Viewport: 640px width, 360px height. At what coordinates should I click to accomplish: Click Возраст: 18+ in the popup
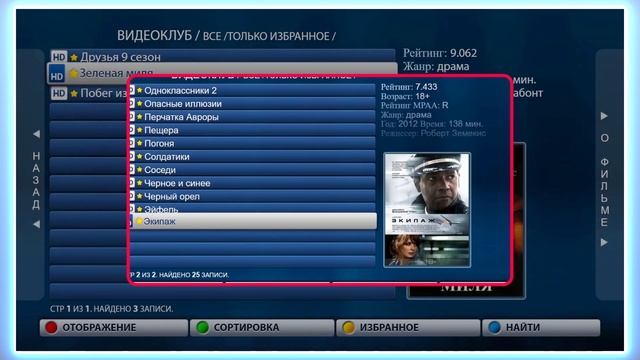pyautogui.click(x=405, y=96)
